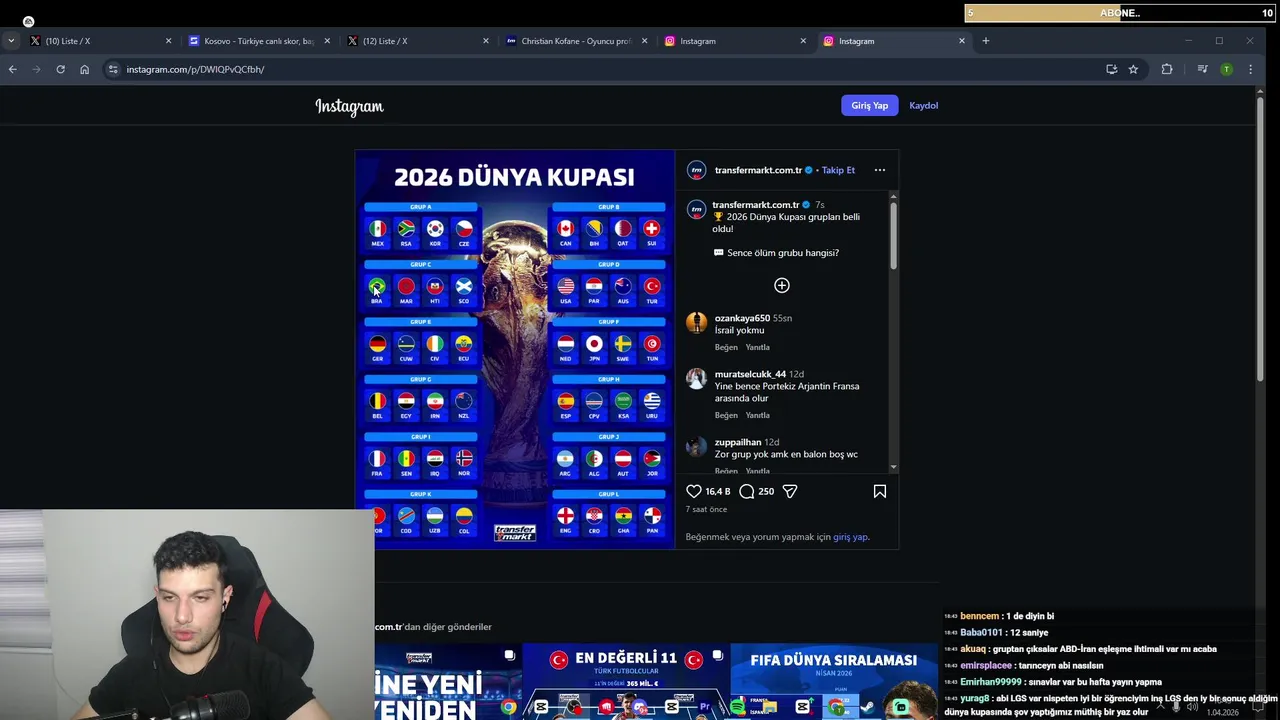Switch to the Kosovo - Türkiye canlı skor tab

coord(257,41)
